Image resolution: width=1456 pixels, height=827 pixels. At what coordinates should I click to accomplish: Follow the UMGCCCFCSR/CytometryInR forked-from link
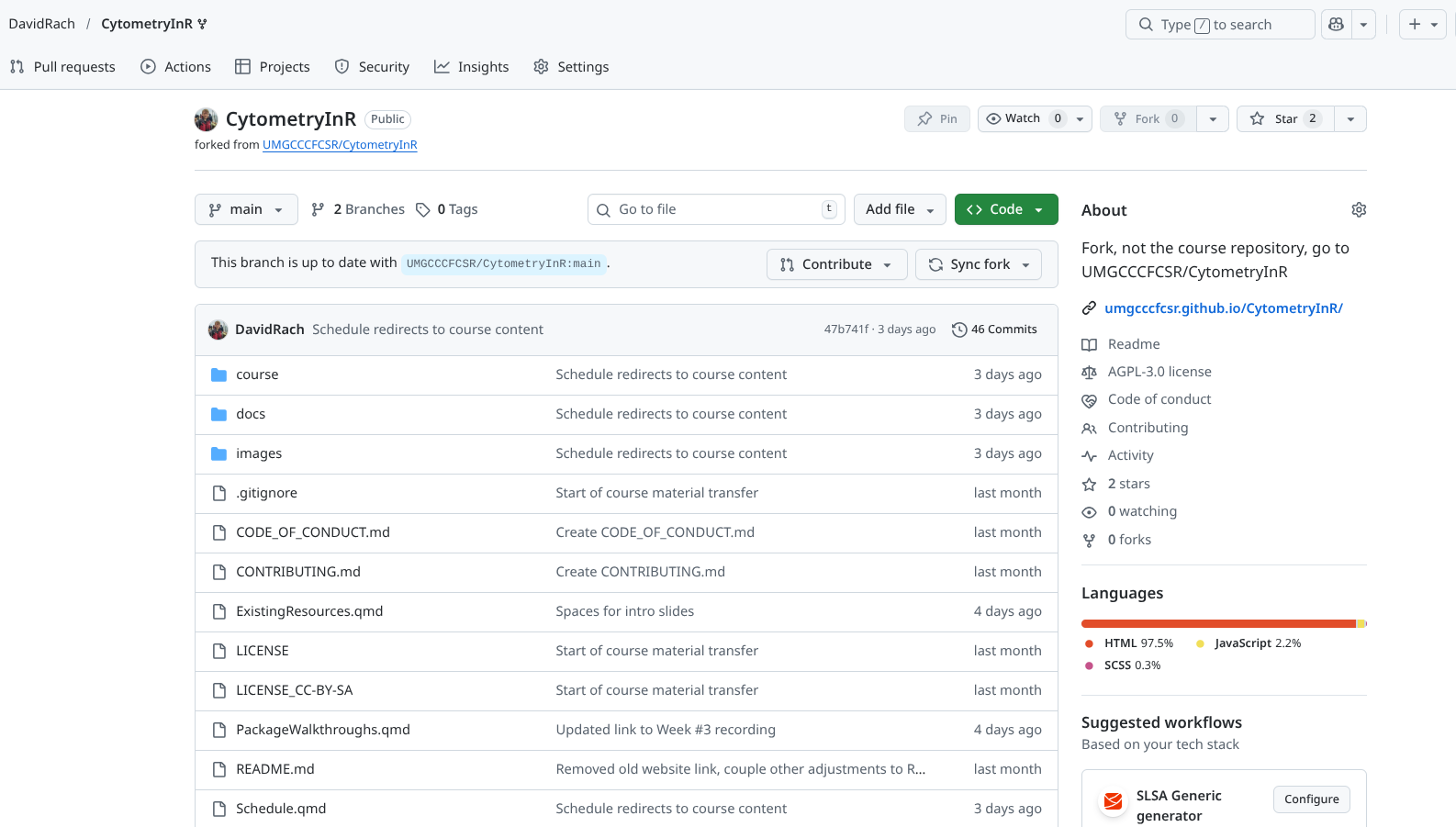(x=340, y=145)
